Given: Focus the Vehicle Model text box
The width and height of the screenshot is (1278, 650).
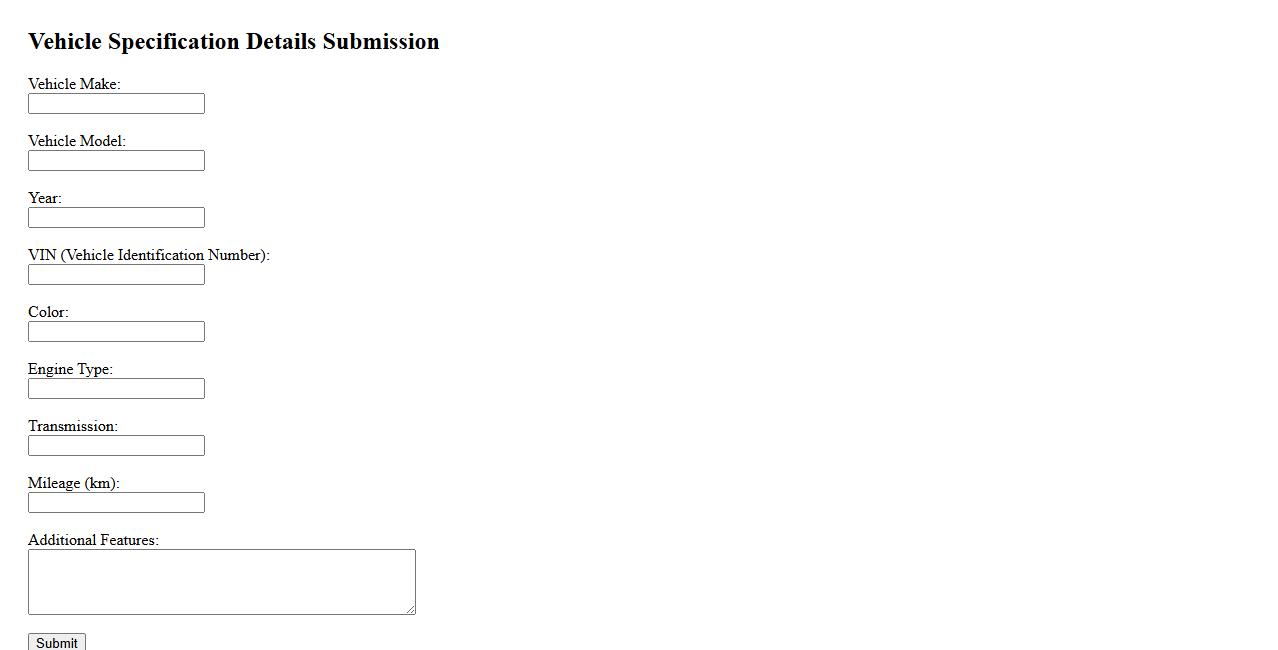Looking at the screenshot, I should click(116, 161).
